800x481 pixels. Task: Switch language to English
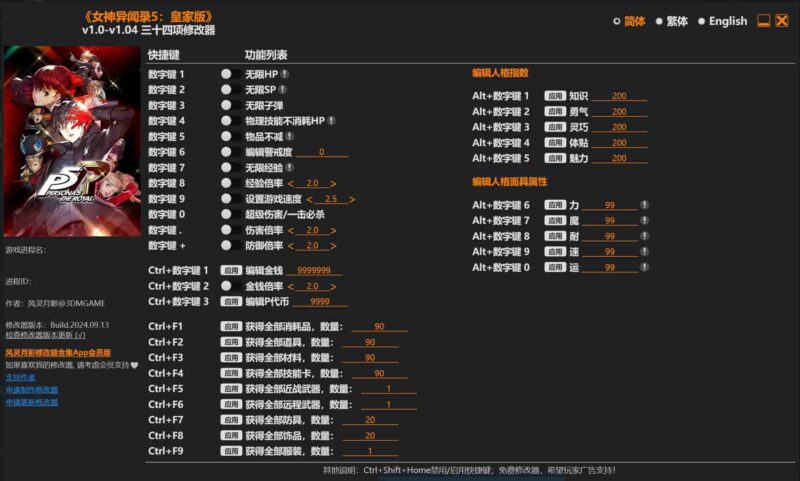click(x=722, y=21)
